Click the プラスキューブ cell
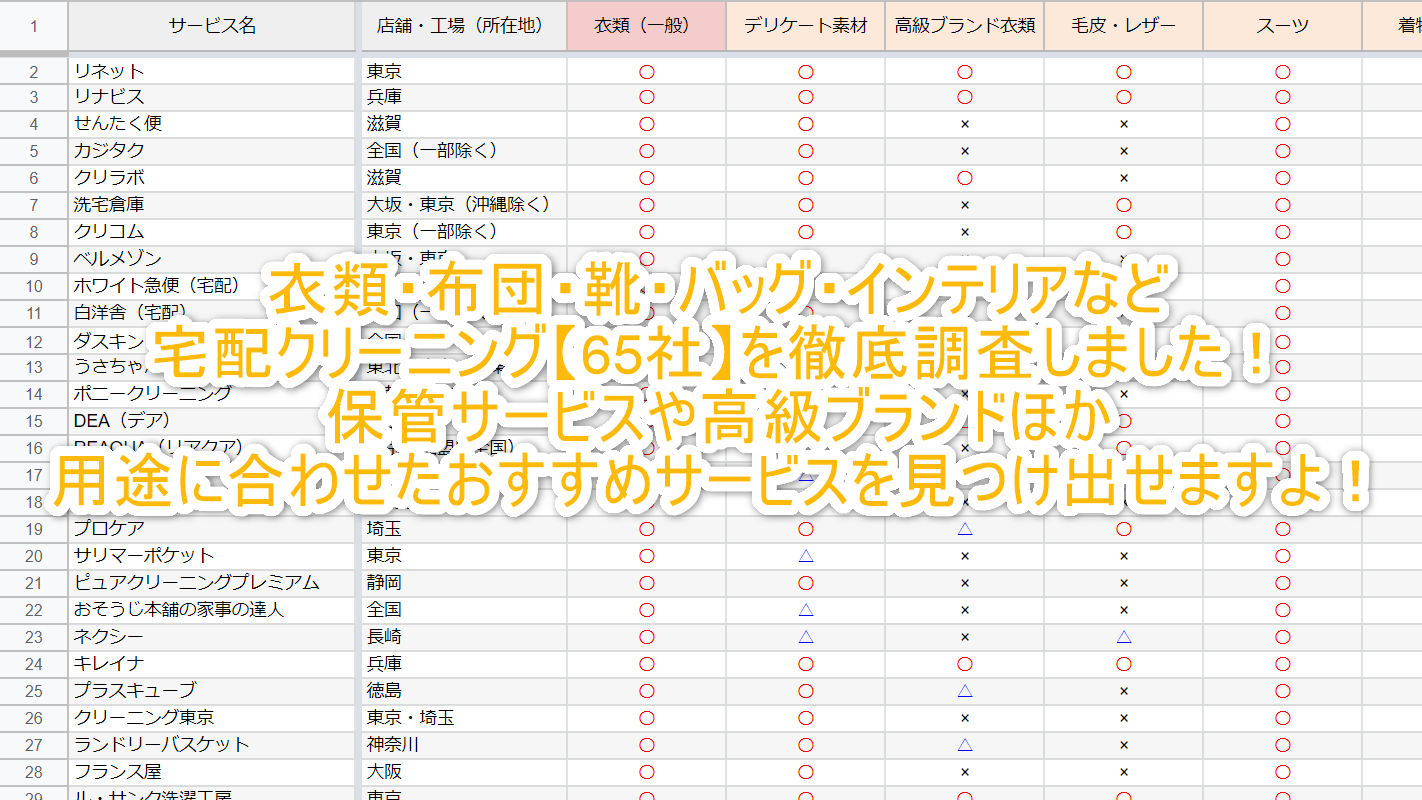Image resolution: width=1422 pixels, height=800 pixels. pos(213,691)
